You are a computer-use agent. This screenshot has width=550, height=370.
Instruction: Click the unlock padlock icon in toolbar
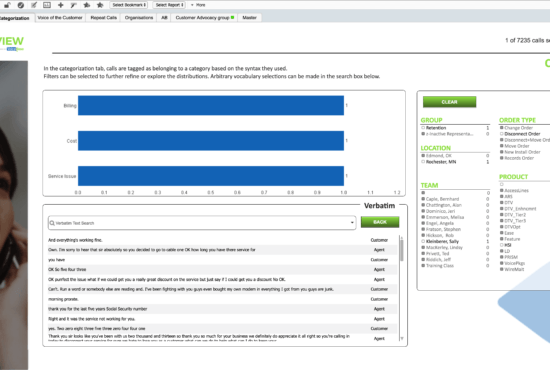(7, 5)
